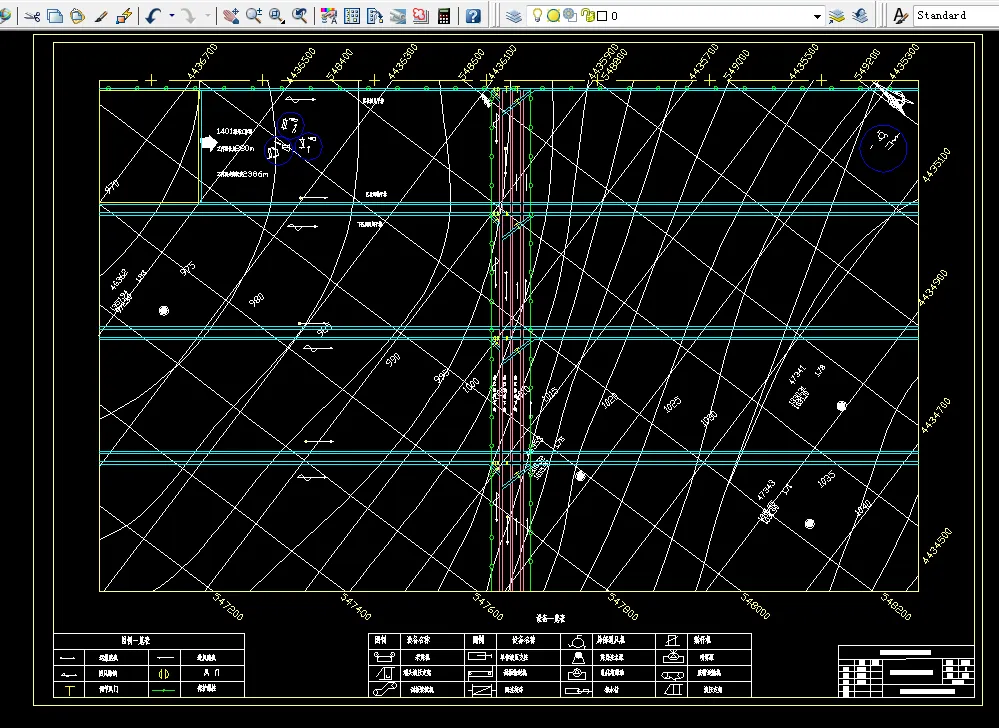Click the '547600' coordinate label
Screen dimensions: 999x728
[489, 607]
